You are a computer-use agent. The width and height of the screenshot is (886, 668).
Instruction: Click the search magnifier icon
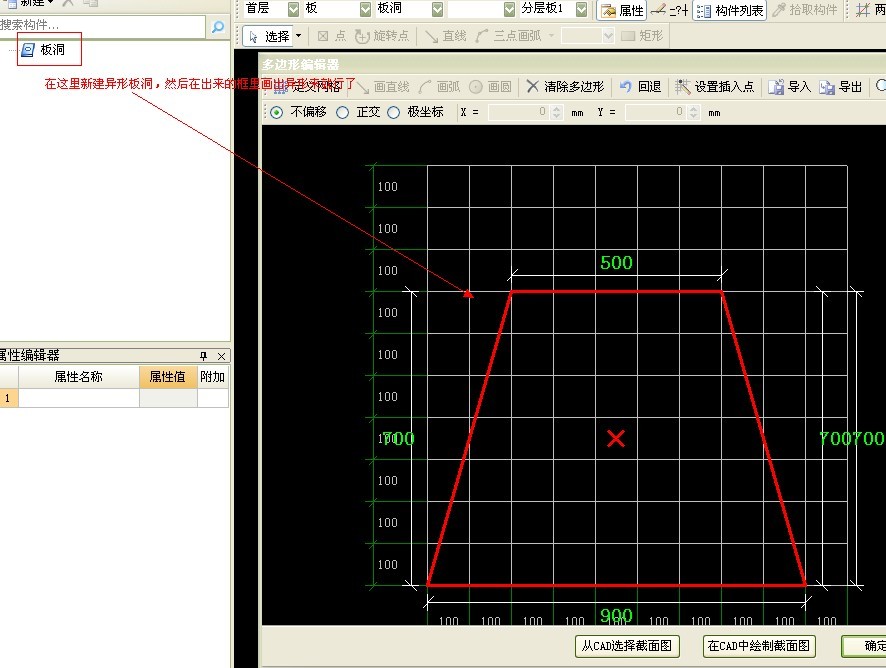pos(218,26)
